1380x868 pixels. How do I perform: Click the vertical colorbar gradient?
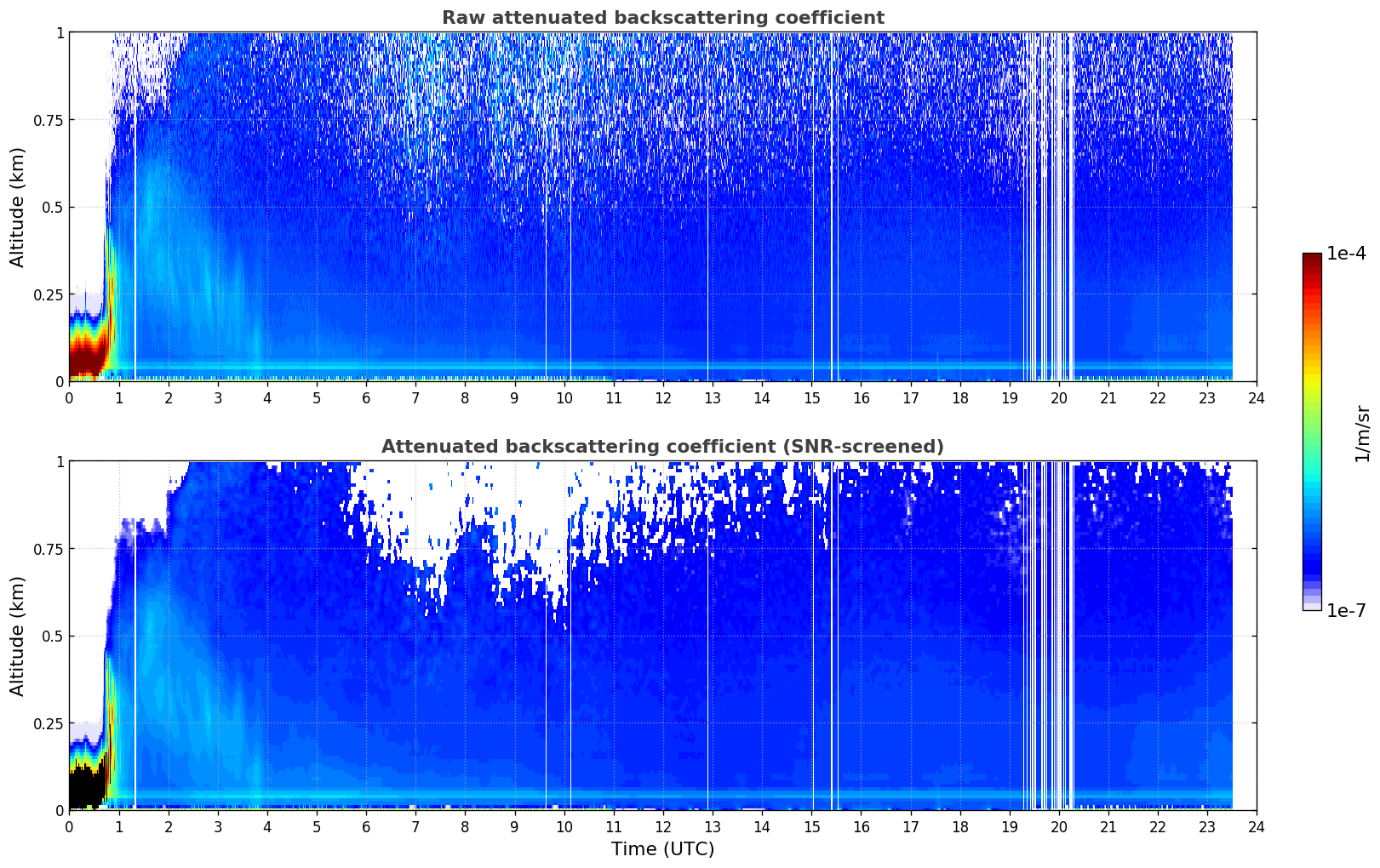coord(1312,431)
